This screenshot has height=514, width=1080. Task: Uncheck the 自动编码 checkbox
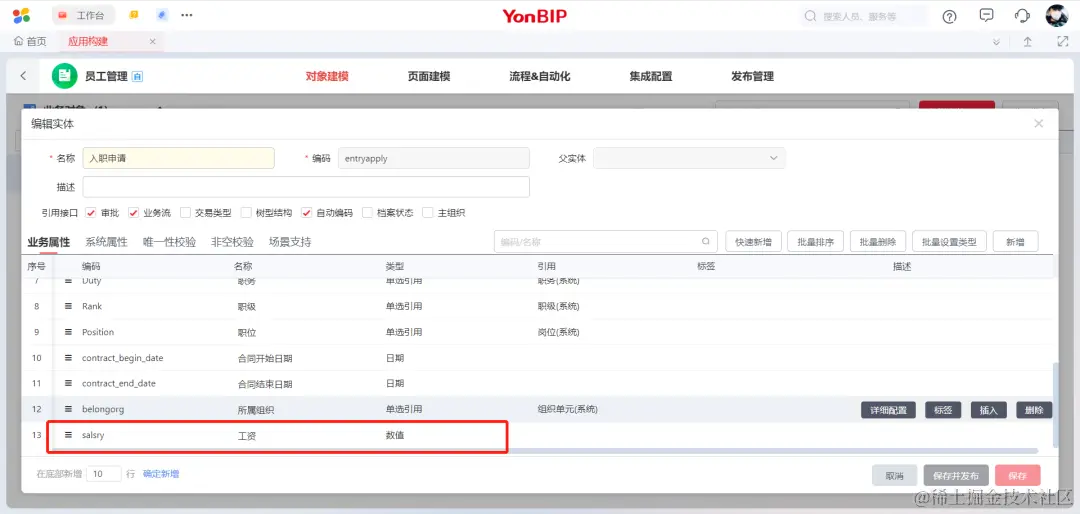point(307,213)
